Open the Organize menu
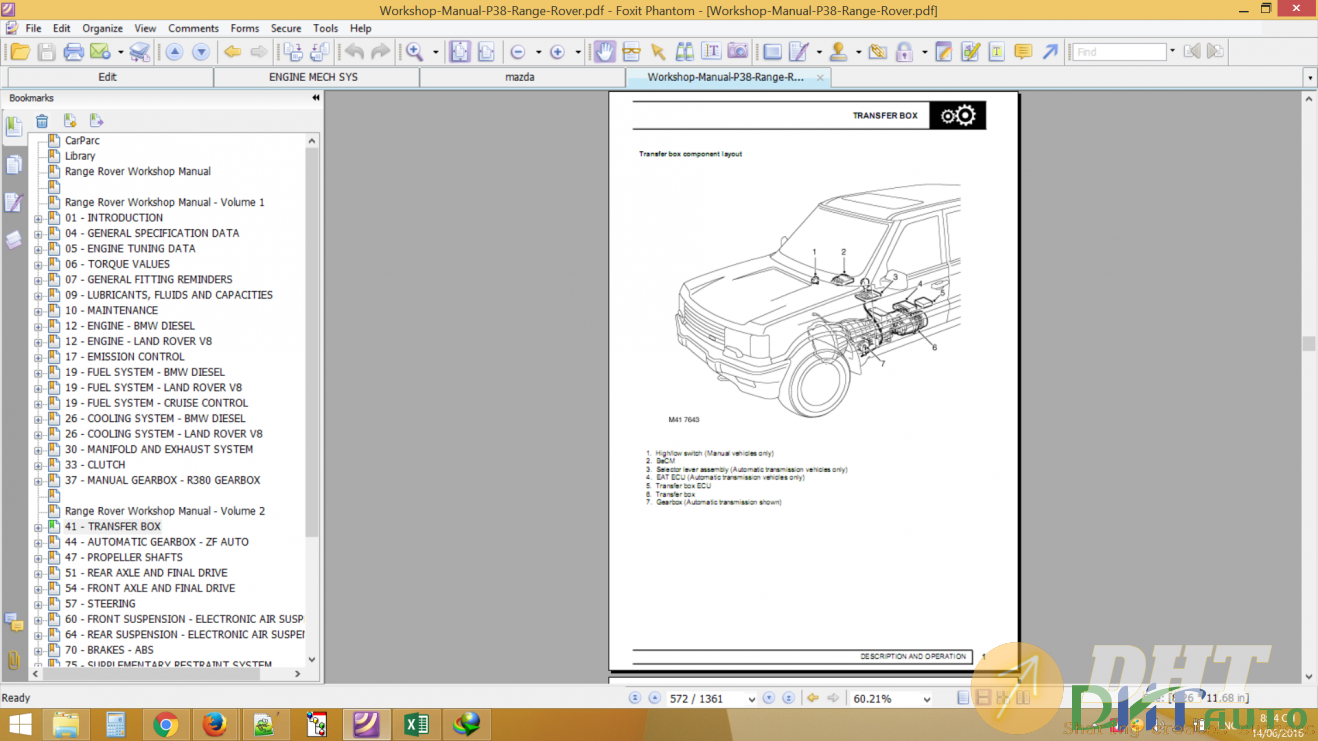Image resolution: width=1318 pixels, height=741 pixels. click(102, 28)
